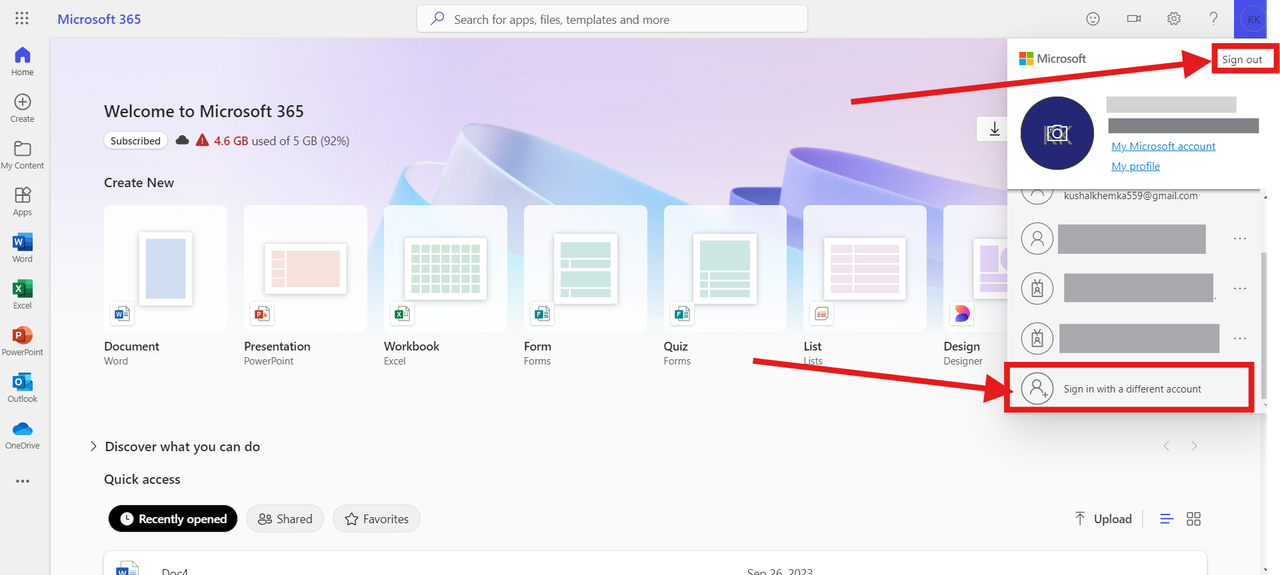Select the Shared tab
Image resolution: width=1280 pixels, height=575 pixels.
285,519
